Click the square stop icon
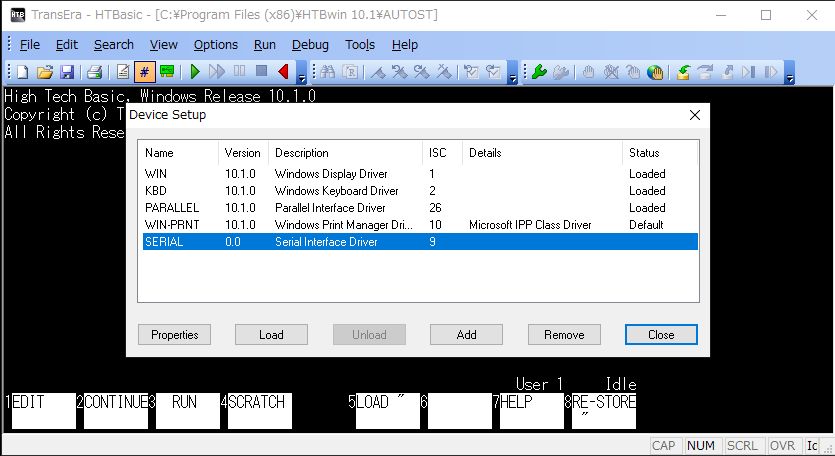835x456 pixels. (x=261, y=71)
